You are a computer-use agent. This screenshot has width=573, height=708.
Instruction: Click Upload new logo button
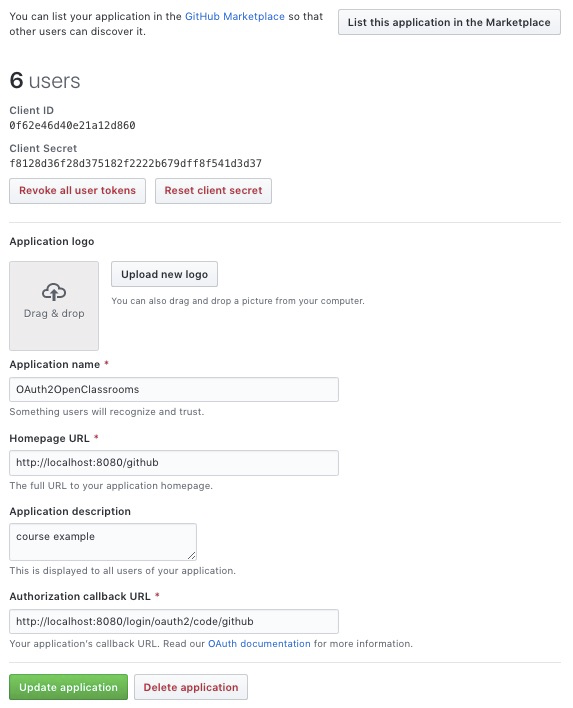(164, 274)
